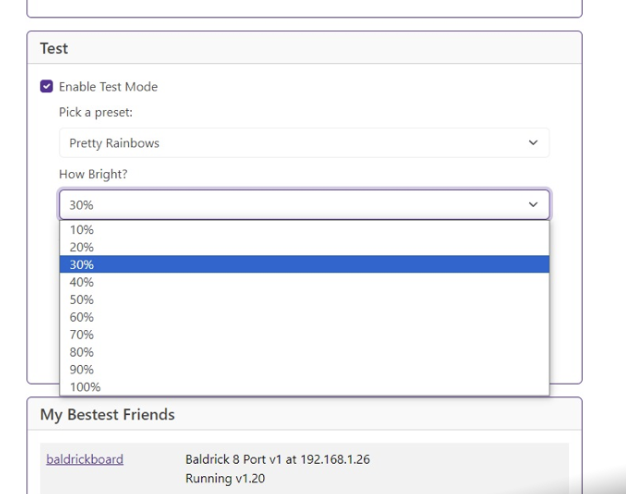Select 100% brightness option

click(x=304, y=387)
